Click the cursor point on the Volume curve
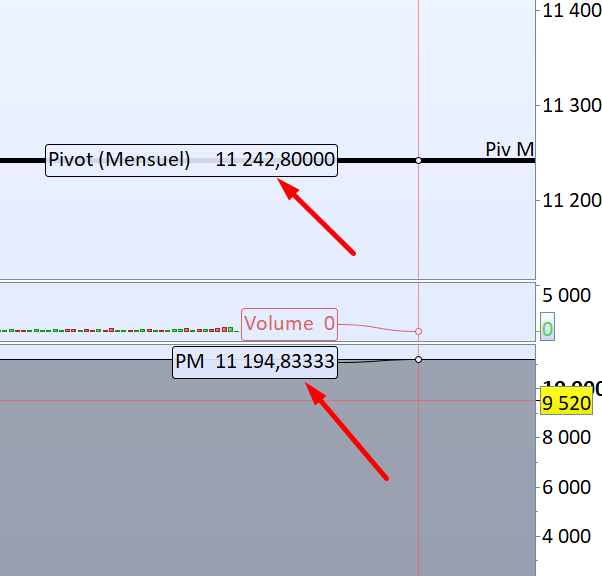 [418, 331]
